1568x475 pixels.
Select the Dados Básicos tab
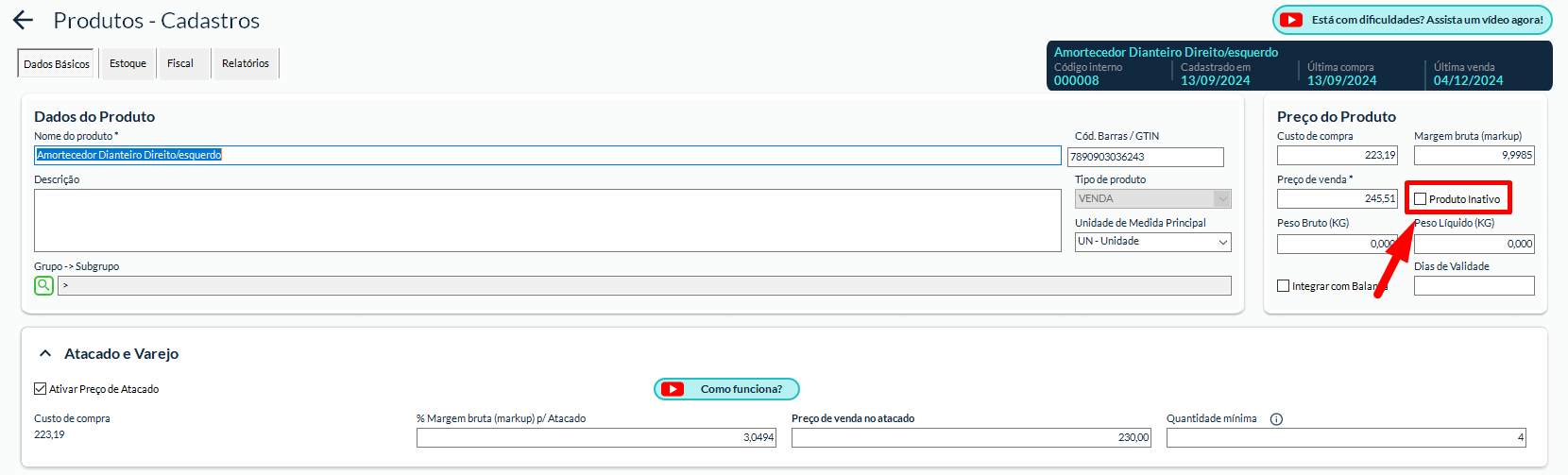tap(57, 64)
